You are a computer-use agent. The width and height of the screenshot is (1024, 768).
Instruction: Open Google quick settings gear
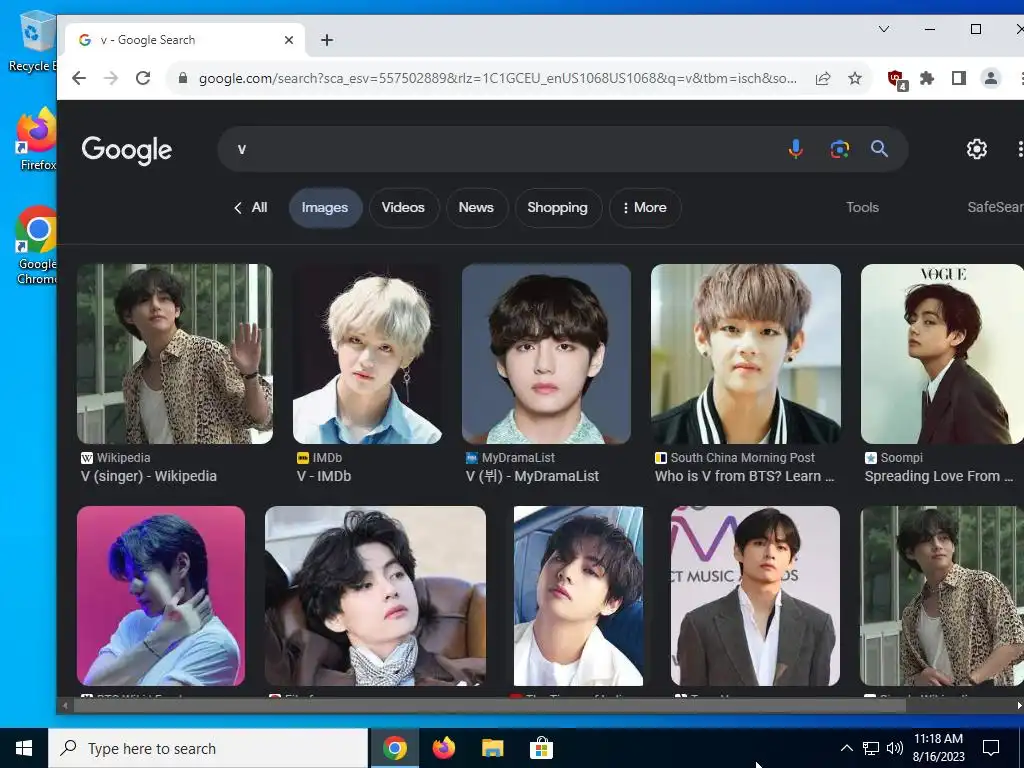pyautogui.click(x=976, y=149)
